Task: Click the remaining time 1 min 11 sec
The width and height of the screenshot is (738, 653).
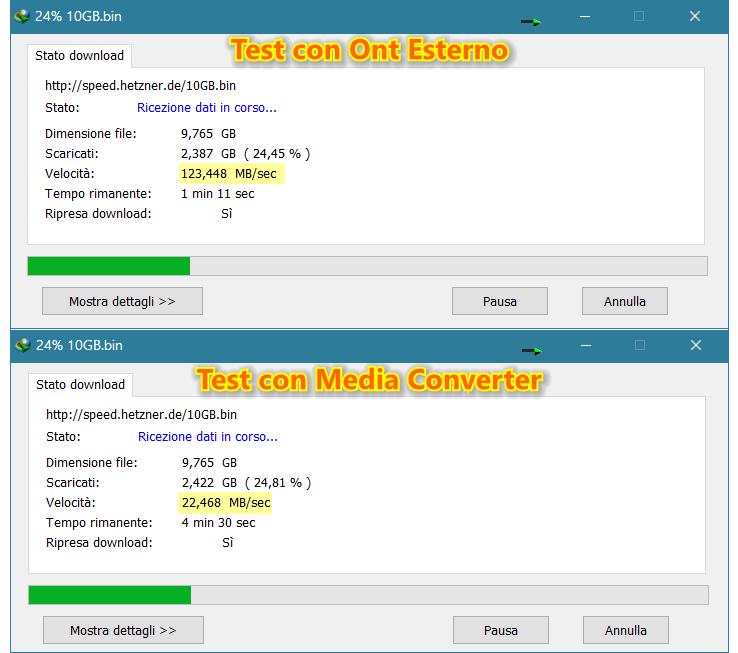Action: tap(217, 194)
